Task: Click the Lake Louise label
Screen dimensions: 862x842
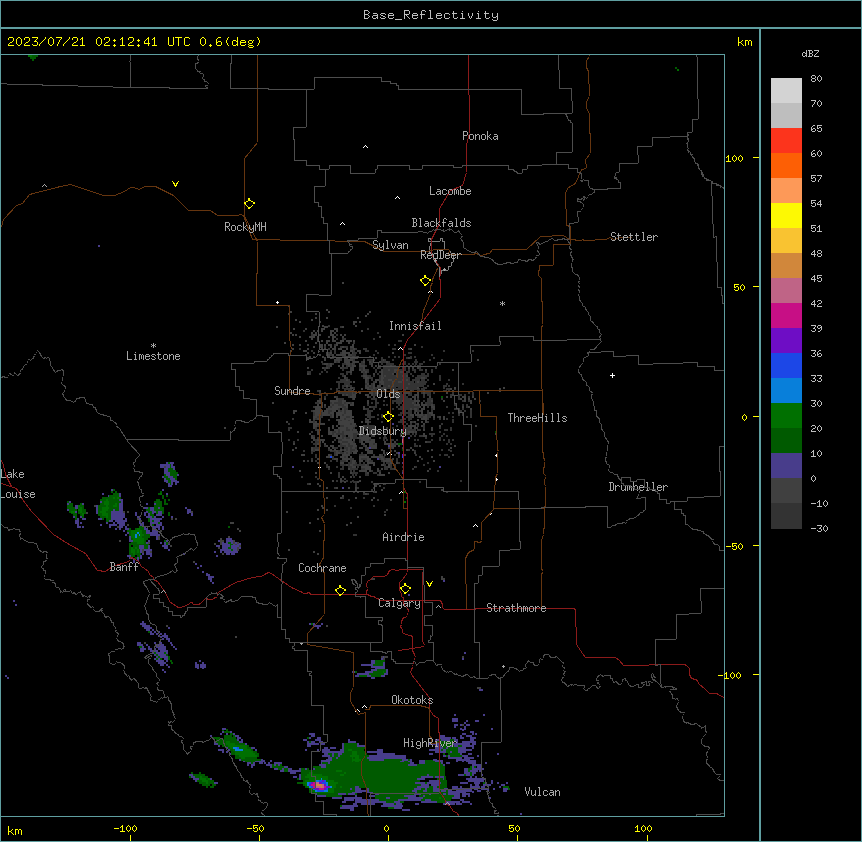Action: point(16,484)
